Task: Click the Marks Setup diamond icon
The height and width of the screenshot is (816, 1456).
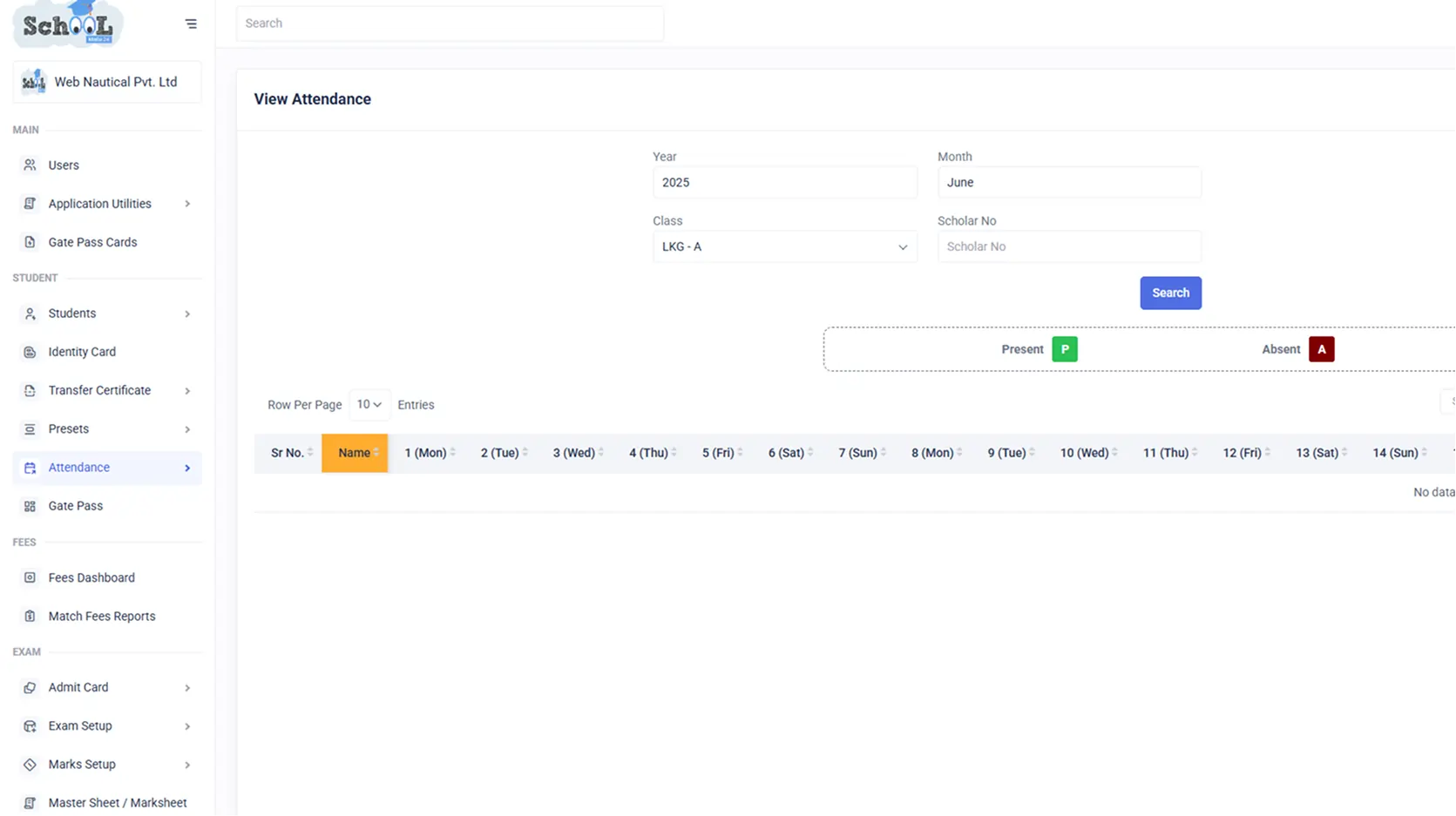Action: pos(30,765)
